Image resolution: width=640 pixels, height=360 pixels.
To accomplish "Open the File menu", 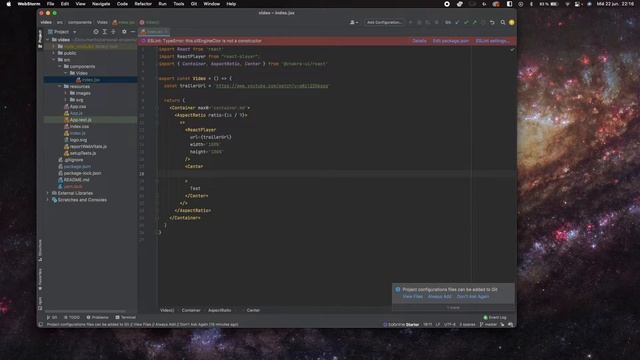I will coord(50,4).
